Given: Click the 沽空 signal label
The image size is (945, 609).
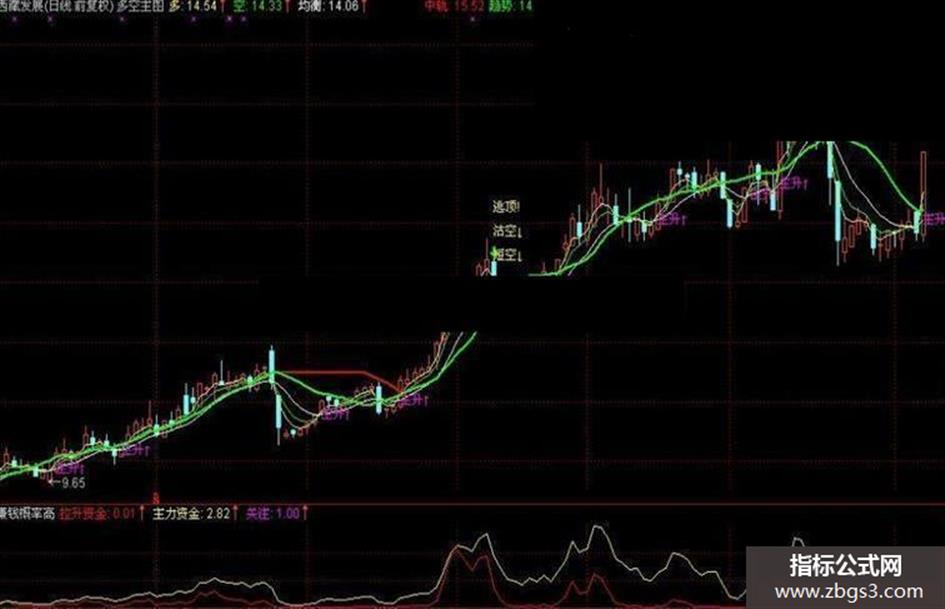Looking at the screenshot, I should pos(507,230).
